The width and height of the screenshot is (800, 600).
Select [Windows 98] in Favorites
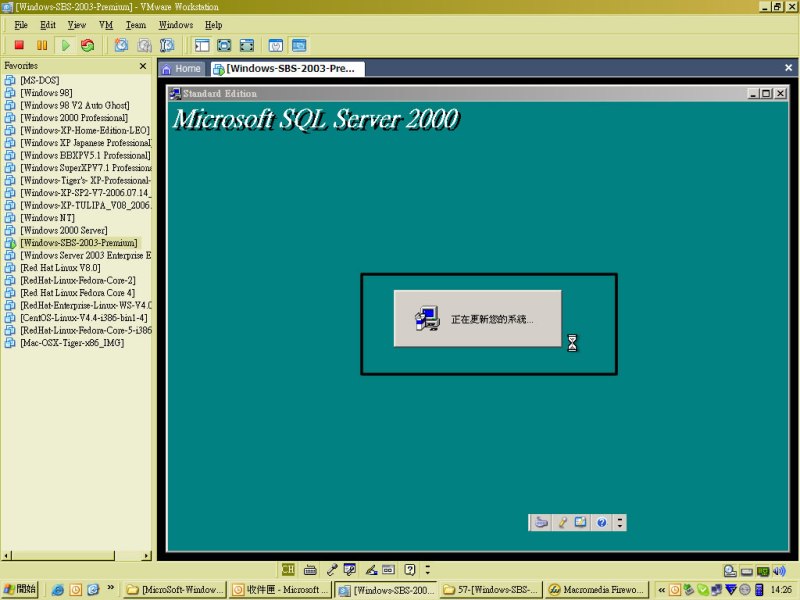pos(46,93)
